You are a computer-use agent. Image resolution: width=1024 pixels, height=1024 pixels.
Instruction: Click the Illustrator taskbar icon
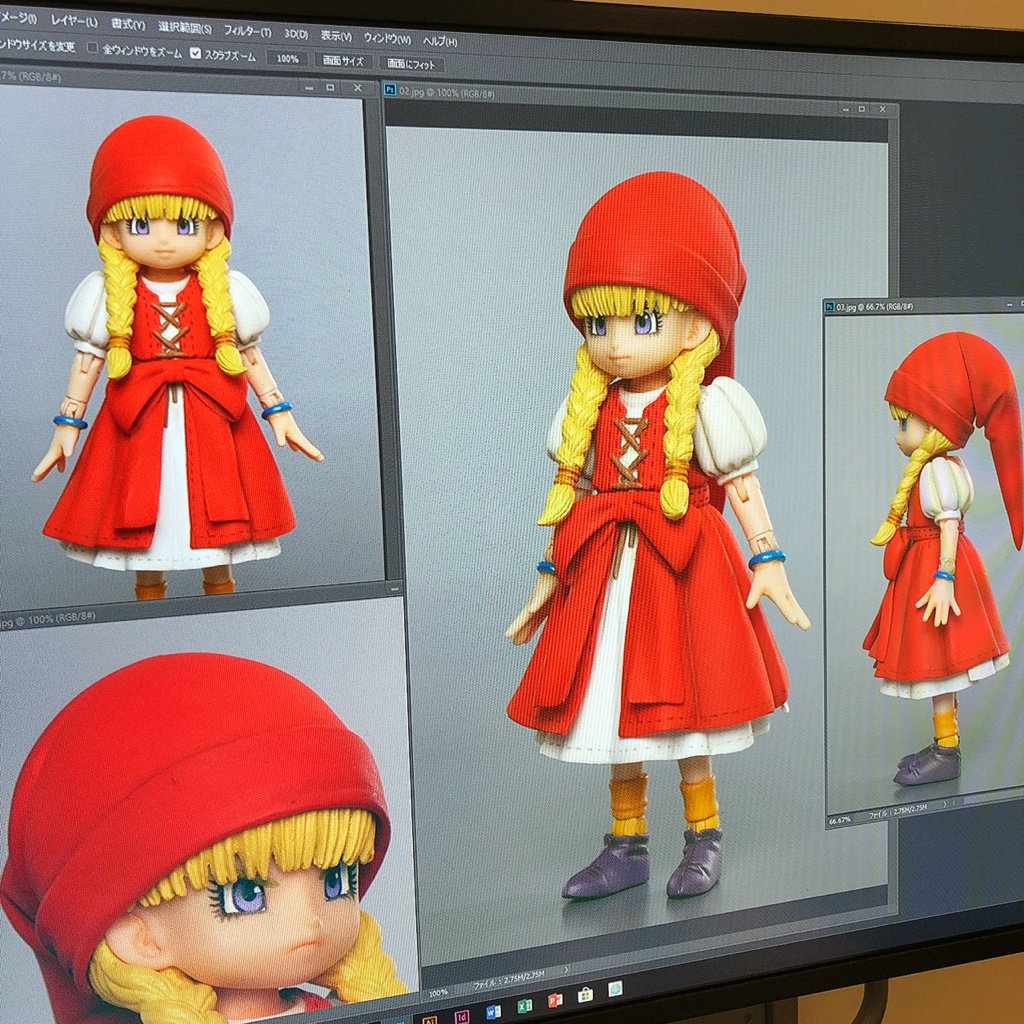coord(430,1020)
